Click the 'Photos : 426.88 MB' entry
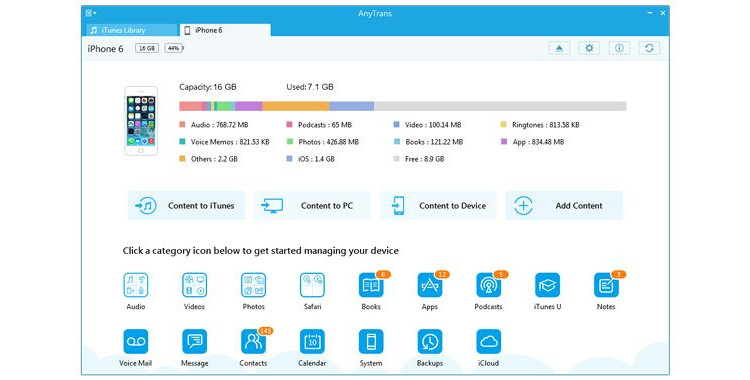Viewport: 750px width, 380px height. point(323,142)
